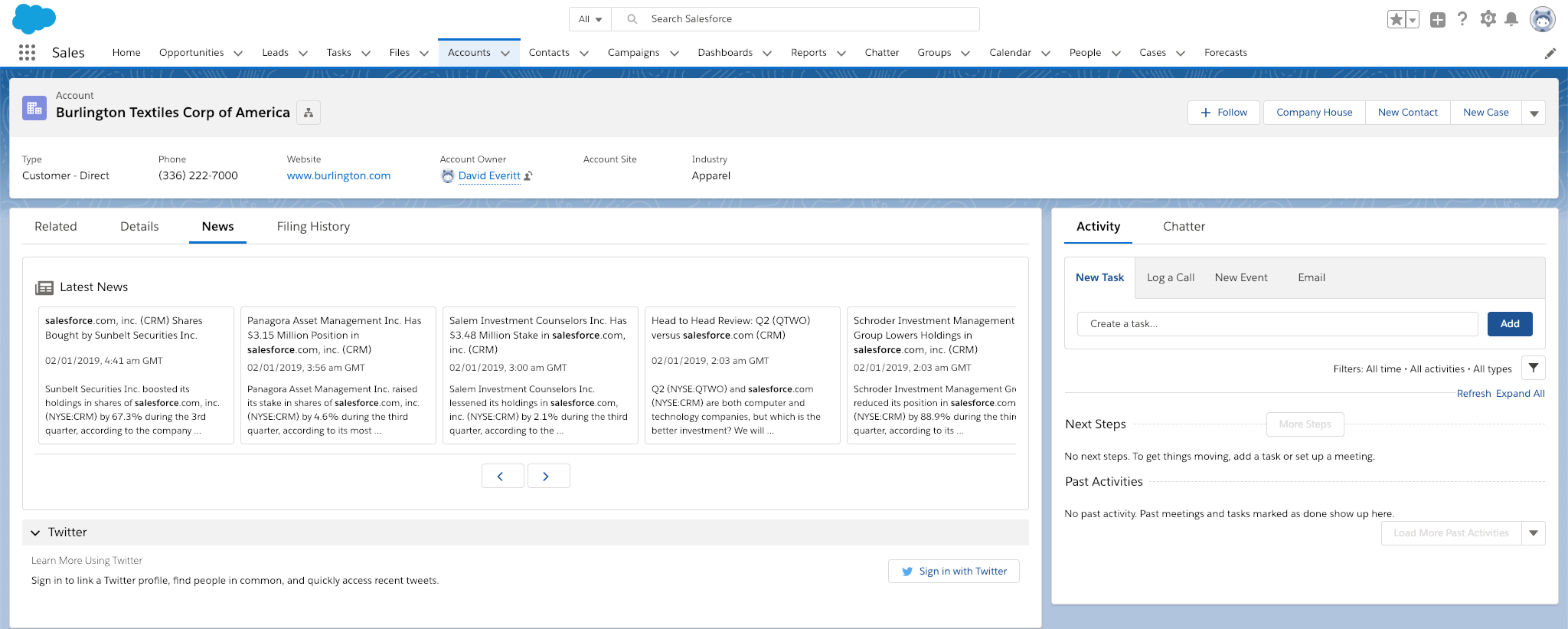Image resolution: width=1568 pixels, height=629 pixels.
Task: Open the App Launcher grid icon
Action: click(x=28, y=52)
